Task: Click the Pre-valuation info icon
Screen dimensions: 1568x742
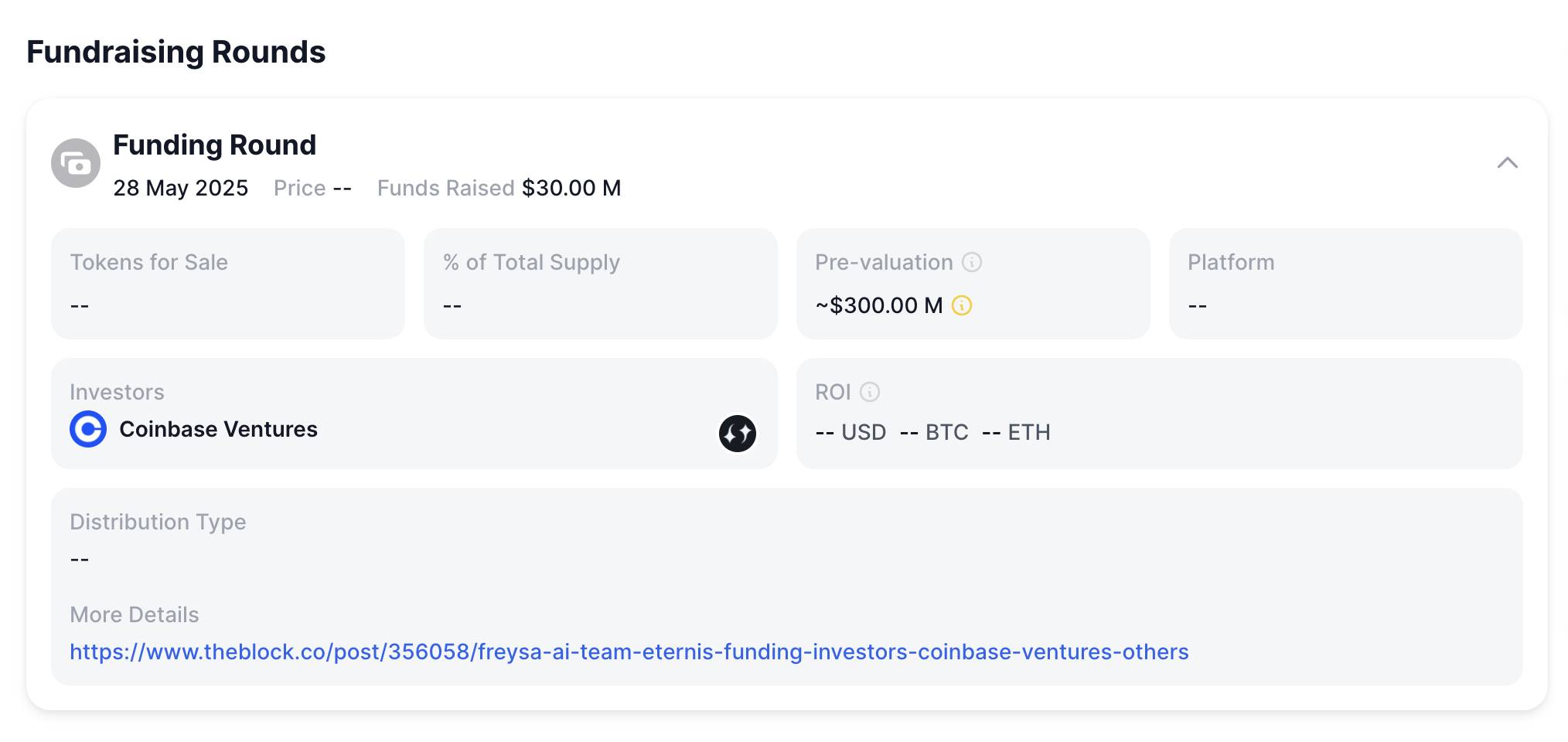Action: click(x=972, y=262)
